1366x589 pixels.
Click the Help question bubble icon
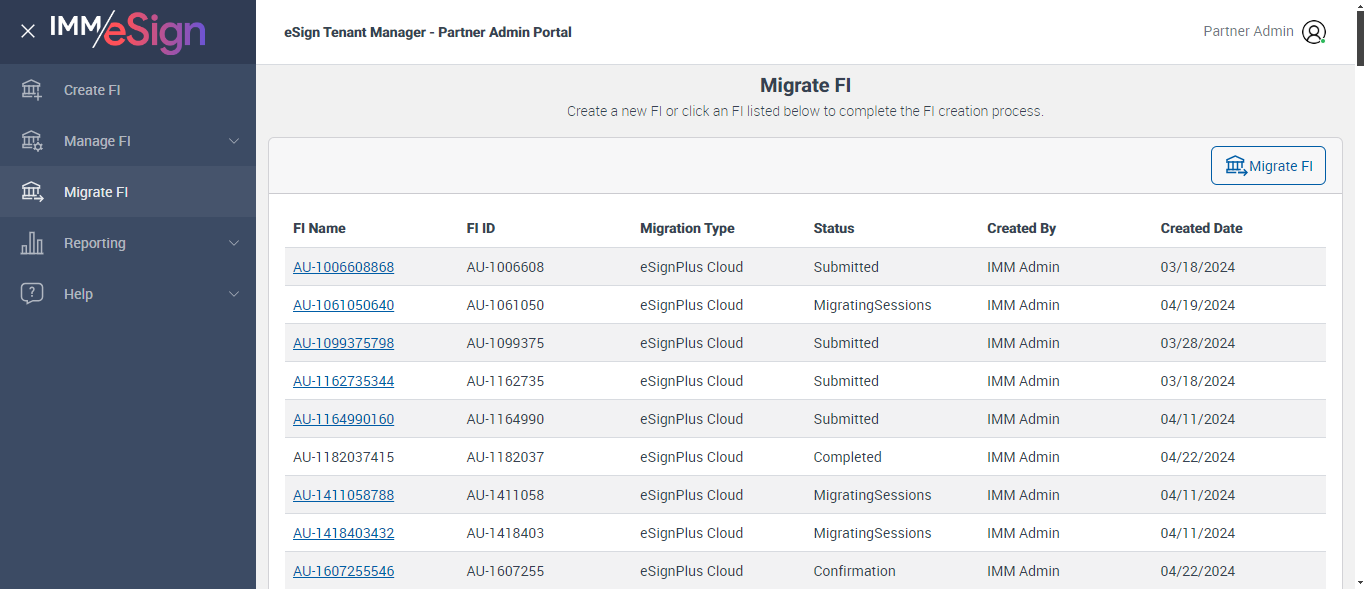coord(32,294)
